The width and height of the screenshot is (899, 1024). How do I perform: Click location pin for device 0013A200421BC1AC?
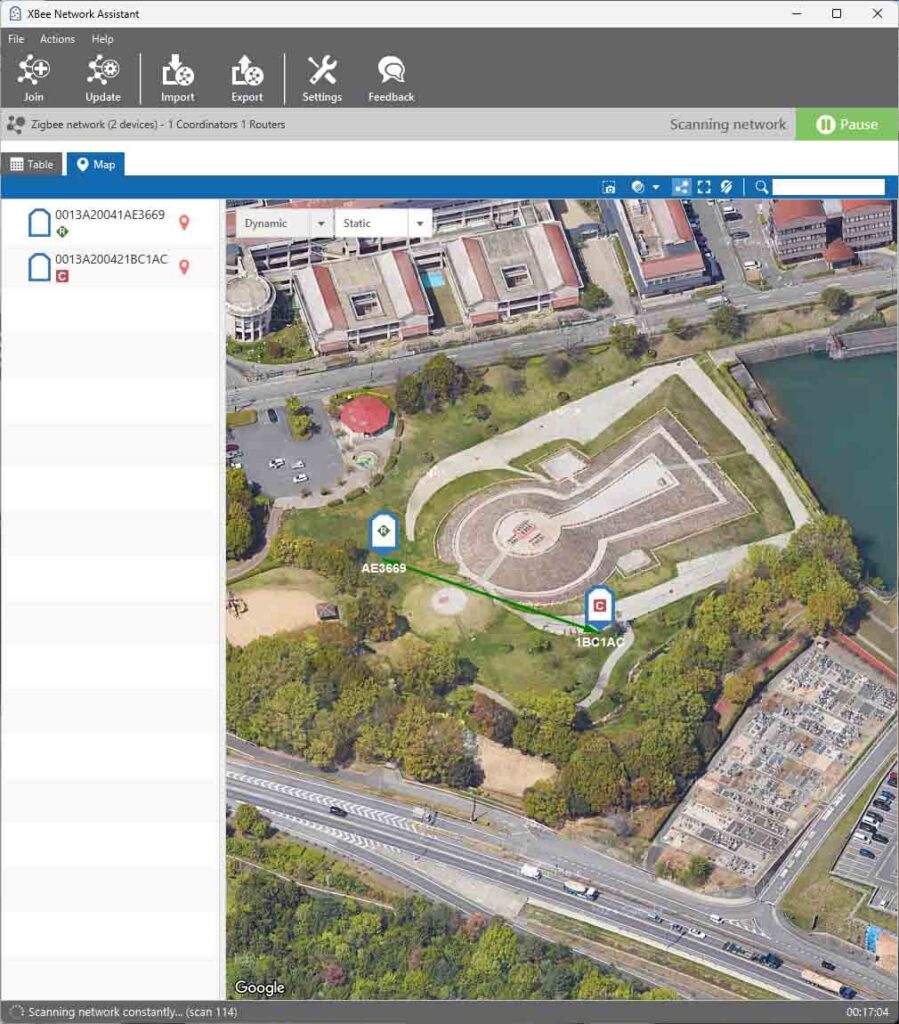[184, 267]
